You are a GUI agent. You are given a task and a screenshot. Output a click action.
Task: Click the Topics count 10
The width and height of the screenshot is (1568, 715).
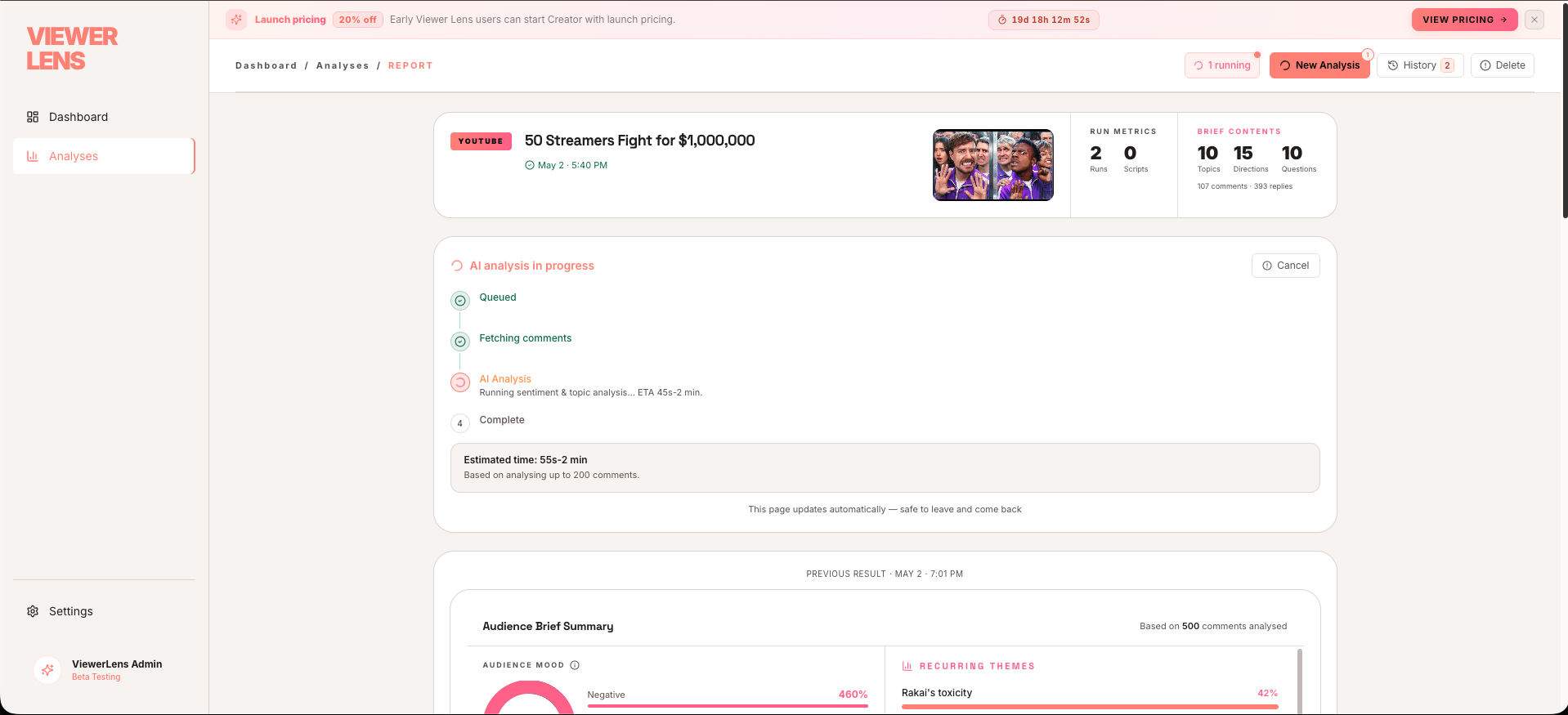pos(1207,153)
